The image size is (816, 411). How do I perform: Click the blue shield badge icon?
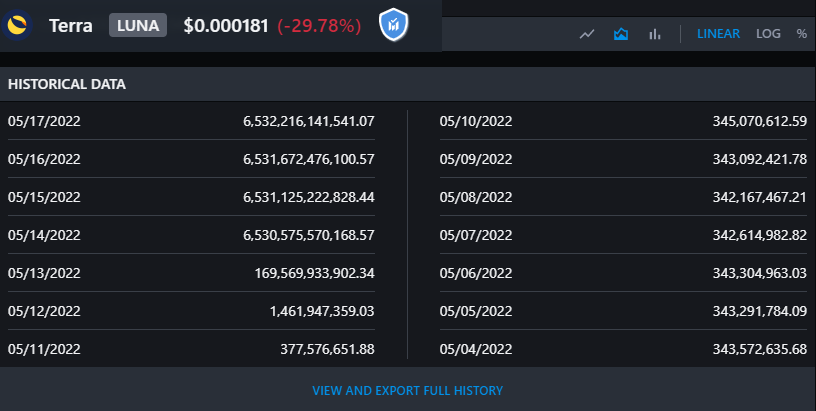pos(393,24)
